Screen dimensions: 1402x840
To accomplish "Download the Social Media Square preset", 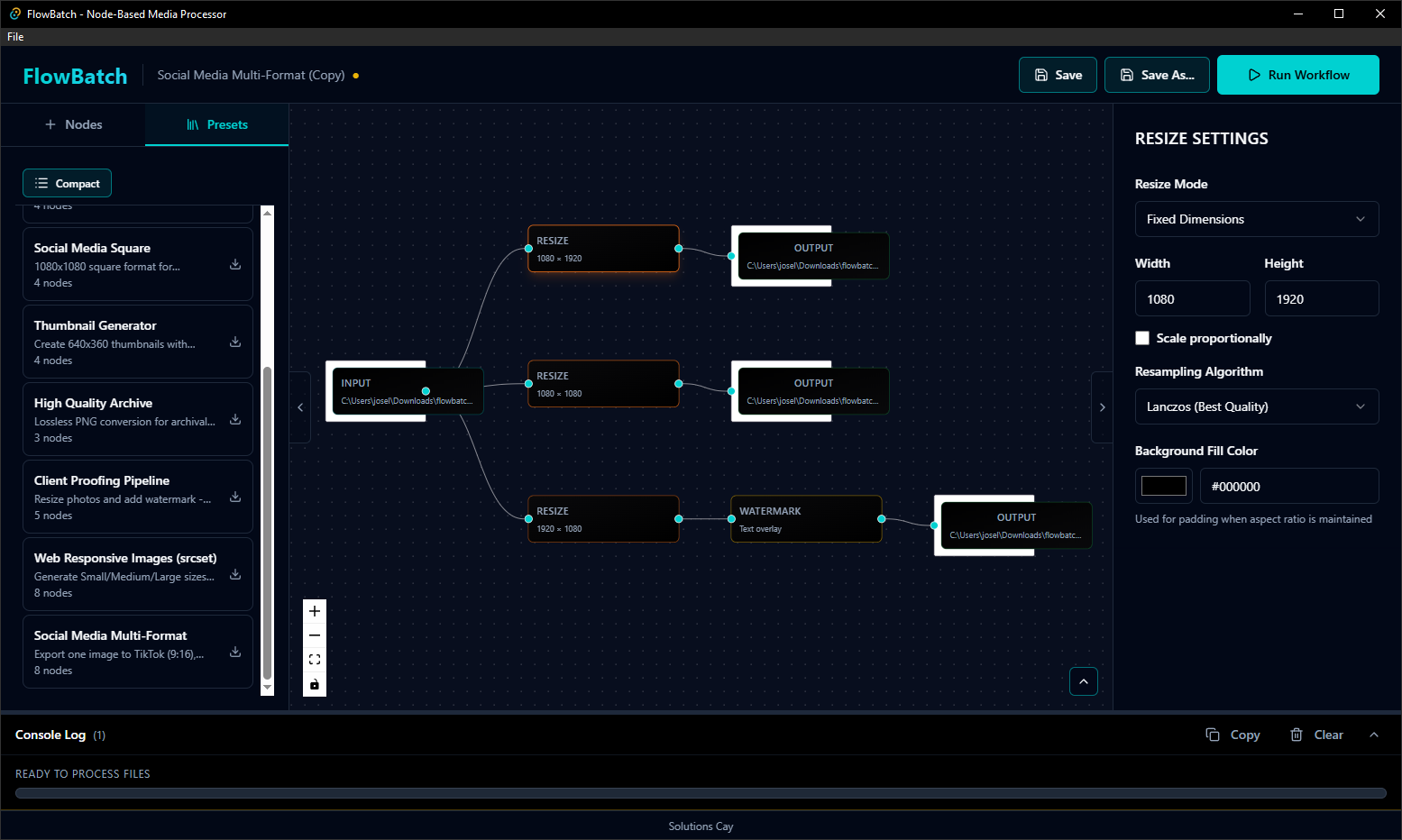I will 235,263.
